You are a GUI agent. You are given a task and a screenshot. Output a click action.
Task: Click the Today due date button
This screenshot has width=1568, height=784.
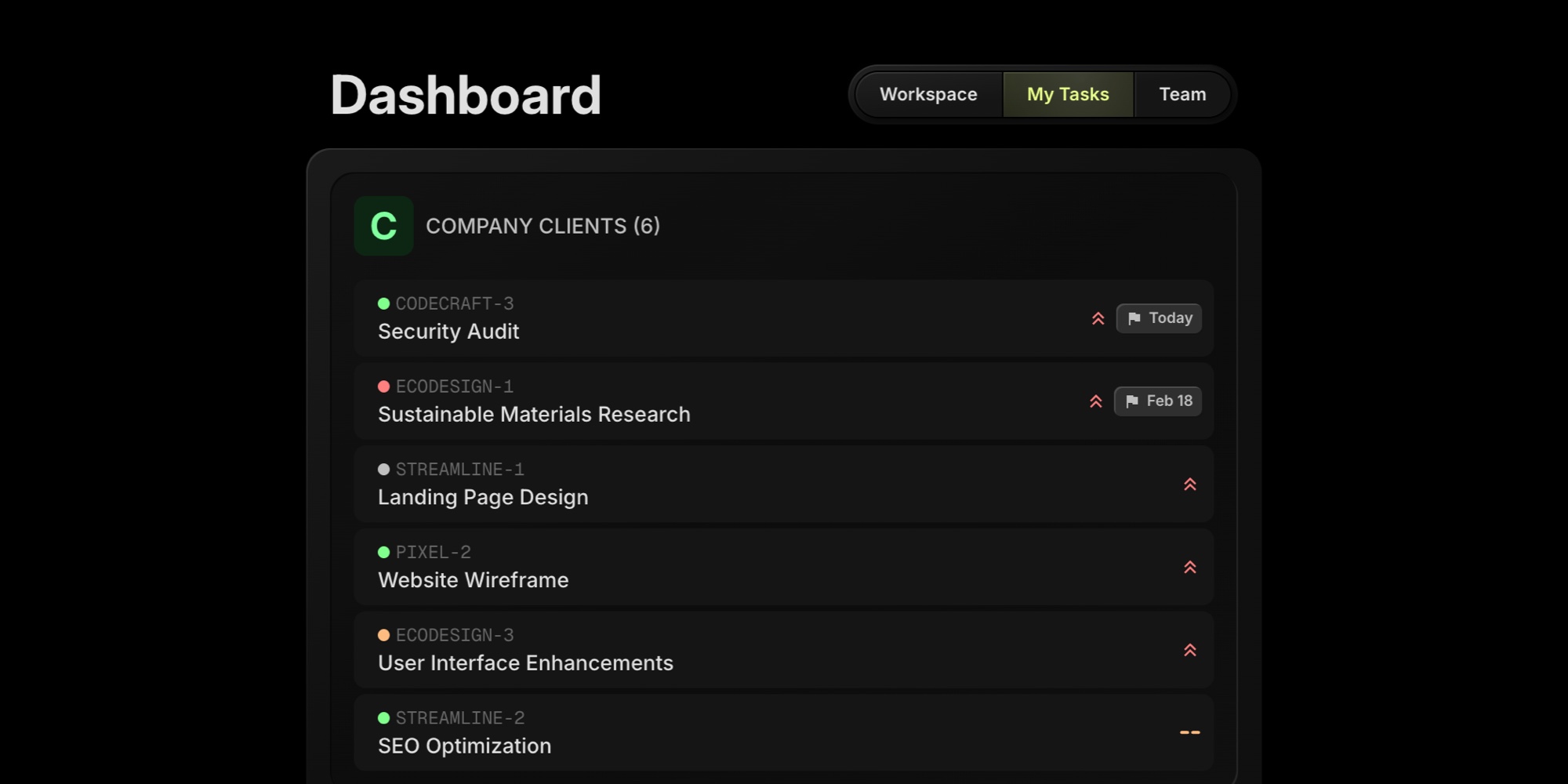(1159, 318)
